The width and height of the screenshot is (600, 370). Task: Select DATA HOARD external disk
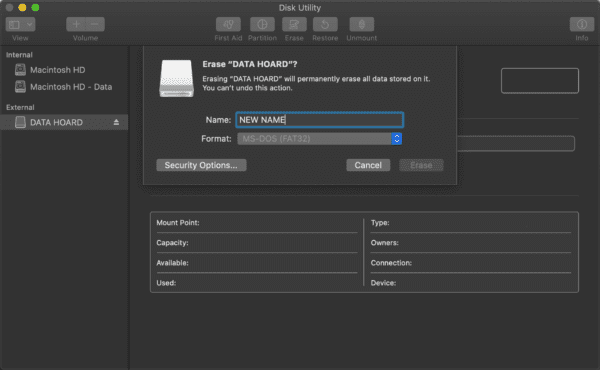click(x=64, y=122)
